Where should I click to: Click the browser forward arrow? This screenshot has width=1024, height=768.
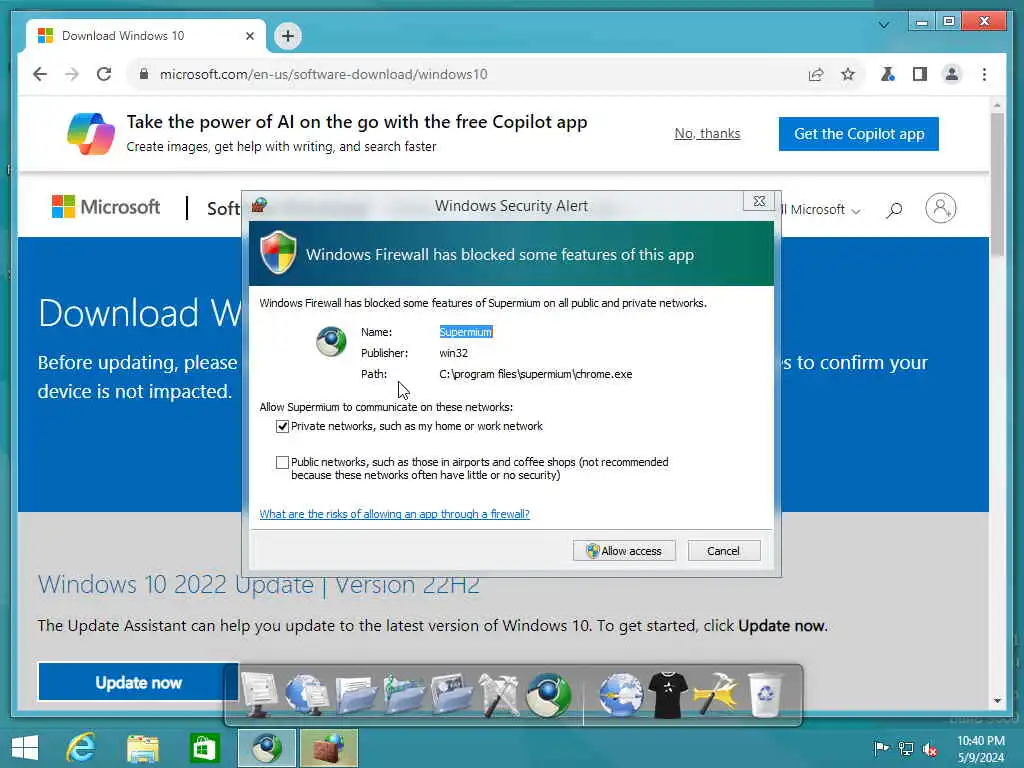pyautogui.click(x=72, y=74)
